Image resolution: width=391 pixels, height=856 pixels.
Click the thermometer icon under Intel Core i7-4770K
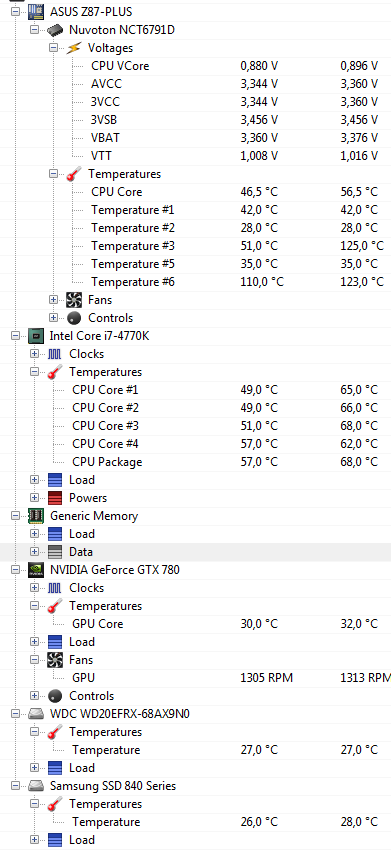pyautogui.click(x=55, y=372)
